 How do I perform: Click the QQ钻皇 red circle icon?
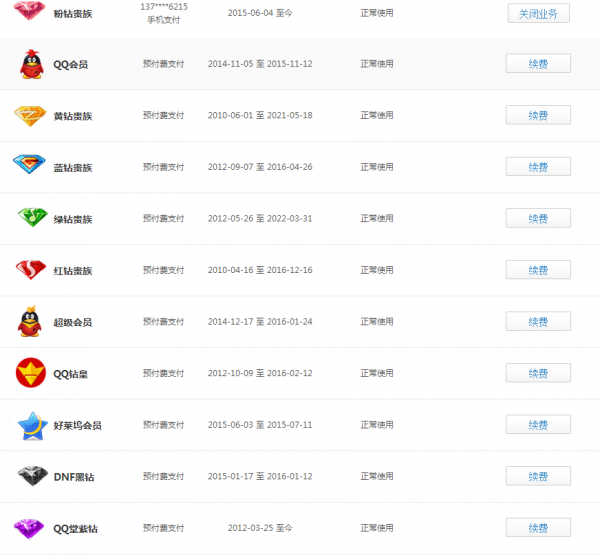[x=31, y=373]
